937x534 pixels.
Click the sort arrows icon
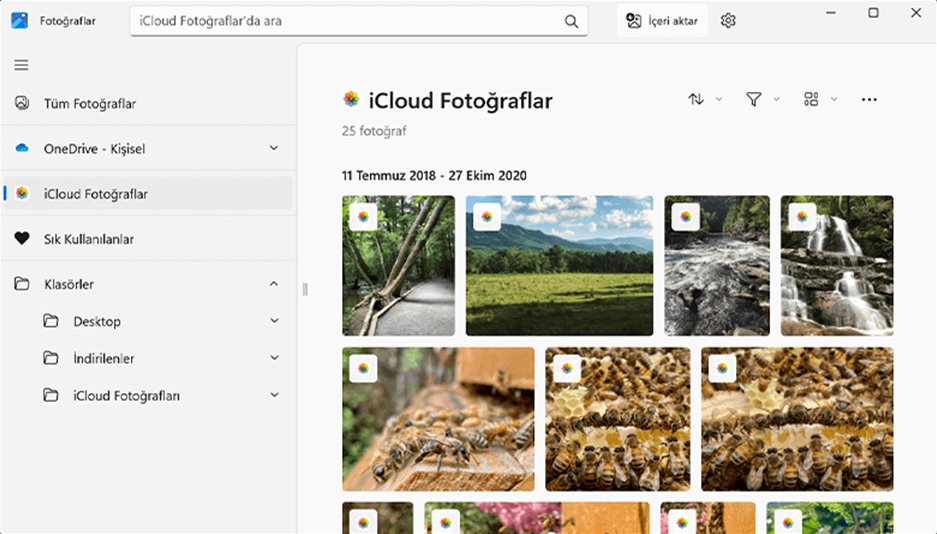[x=696, y=99]
